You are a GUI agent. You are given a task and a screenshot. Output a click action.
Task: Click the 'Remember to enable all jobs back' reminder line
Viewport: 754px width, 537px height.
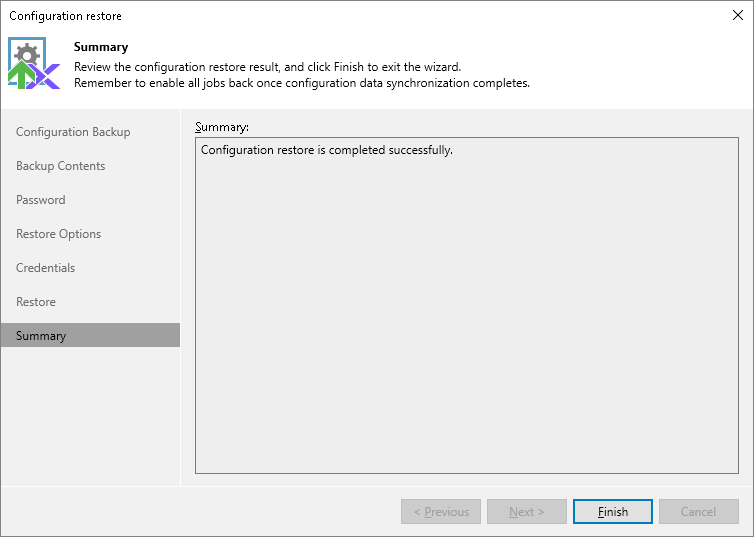click(301, 83)
